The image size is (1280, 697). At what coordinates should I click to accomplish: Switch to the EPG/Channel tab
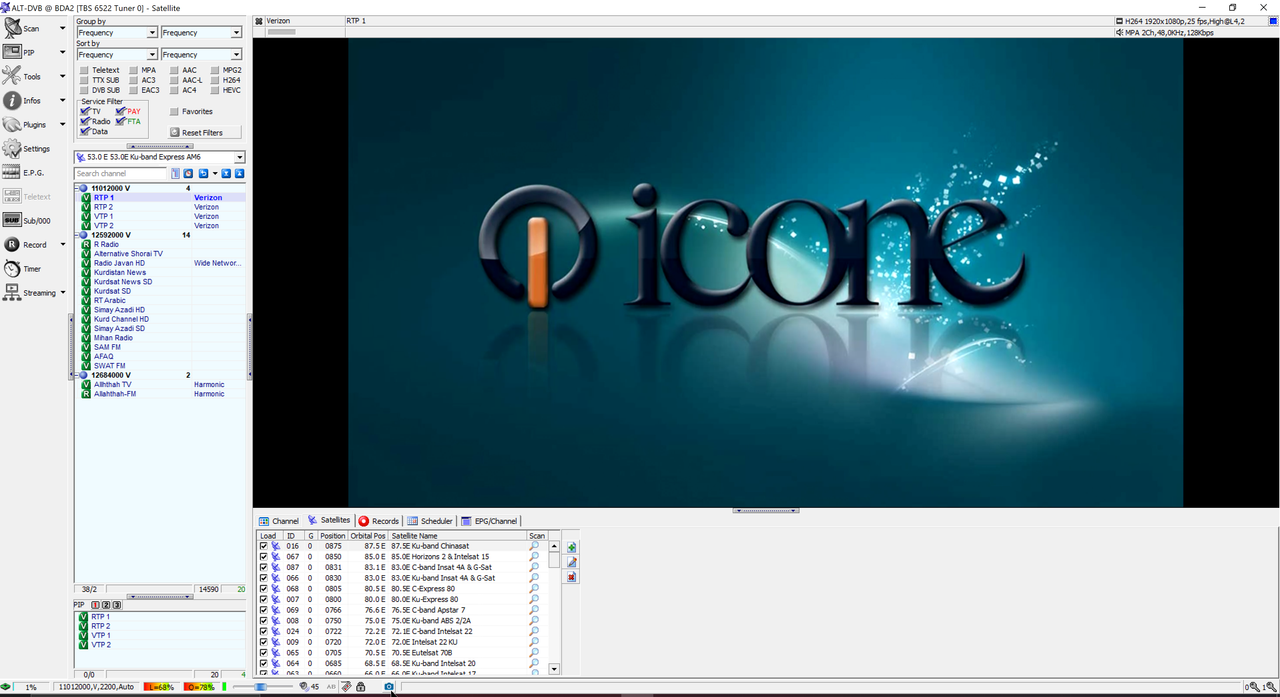tap(490, 521)
